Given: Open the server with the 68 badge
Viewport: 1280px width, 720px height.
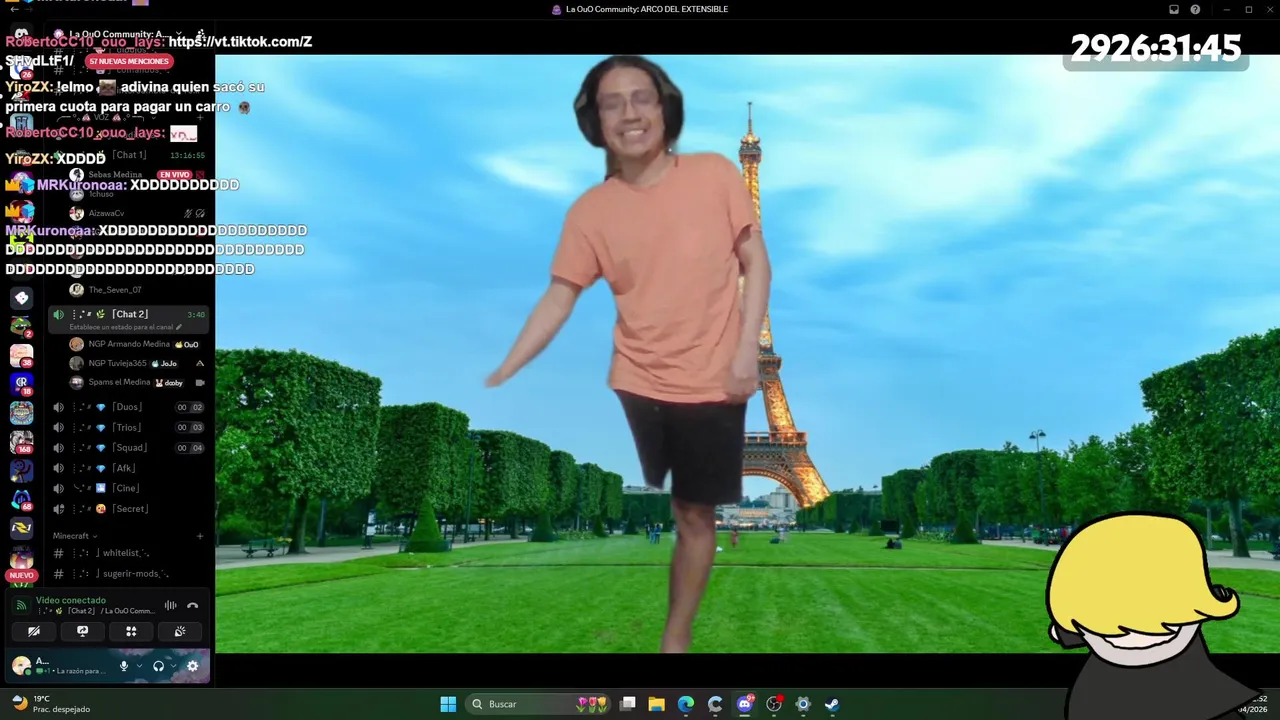Looking at the screenshot, I should pos(21,498).
